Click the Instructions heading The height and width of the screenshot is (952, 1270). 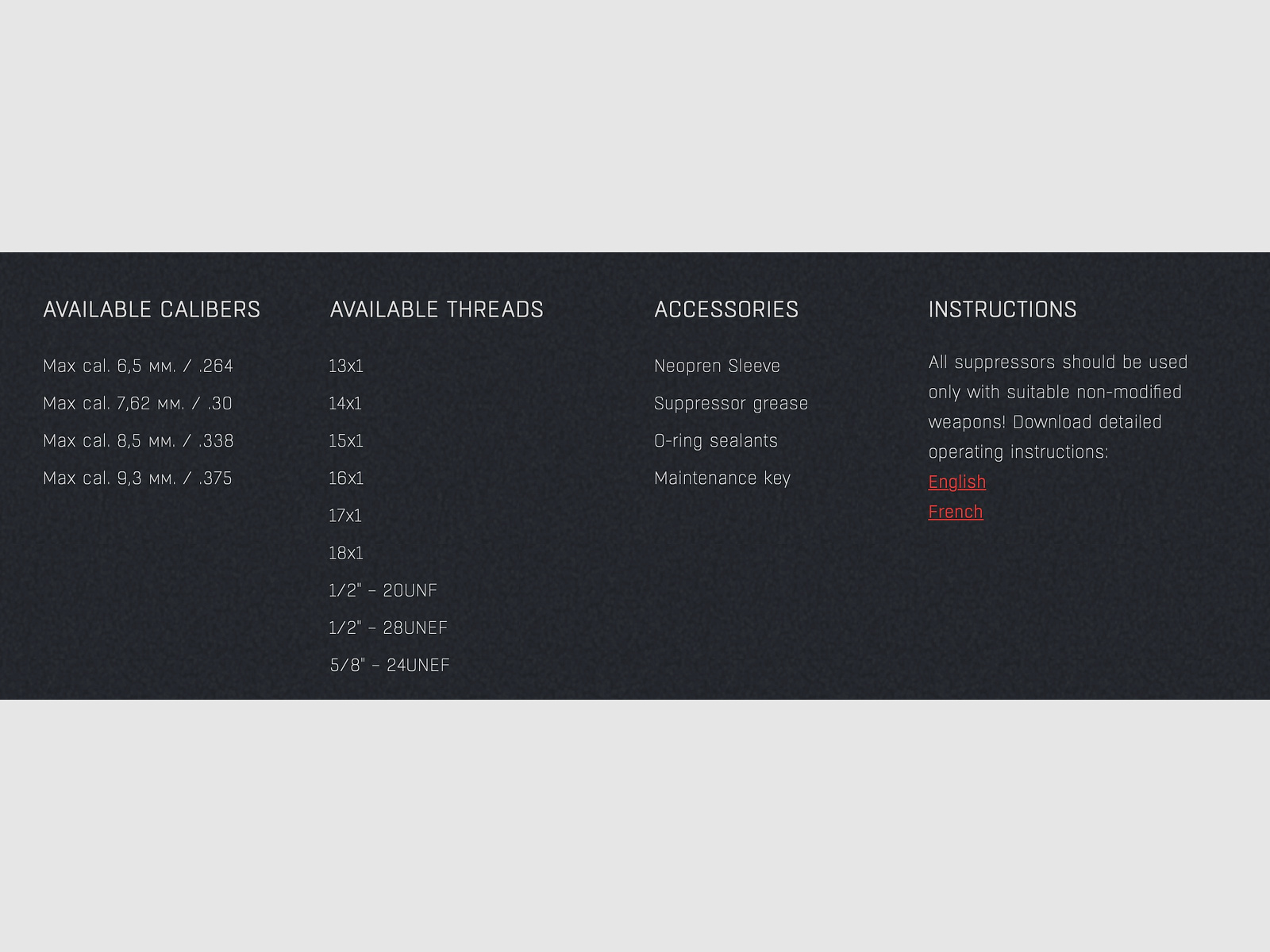point(1003,309)
